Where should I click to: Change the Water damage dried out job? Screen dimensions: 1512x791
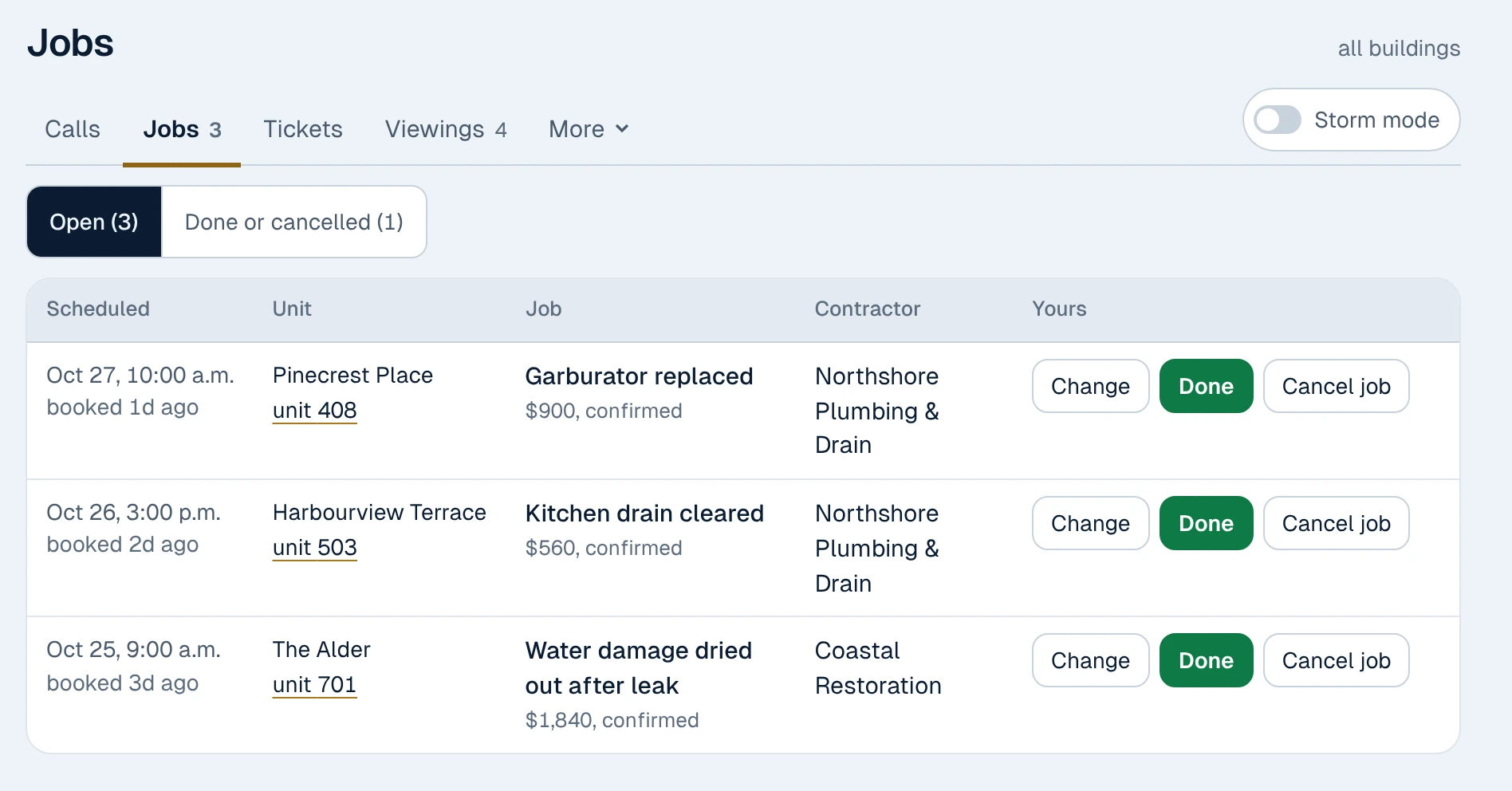point(1090,660)
